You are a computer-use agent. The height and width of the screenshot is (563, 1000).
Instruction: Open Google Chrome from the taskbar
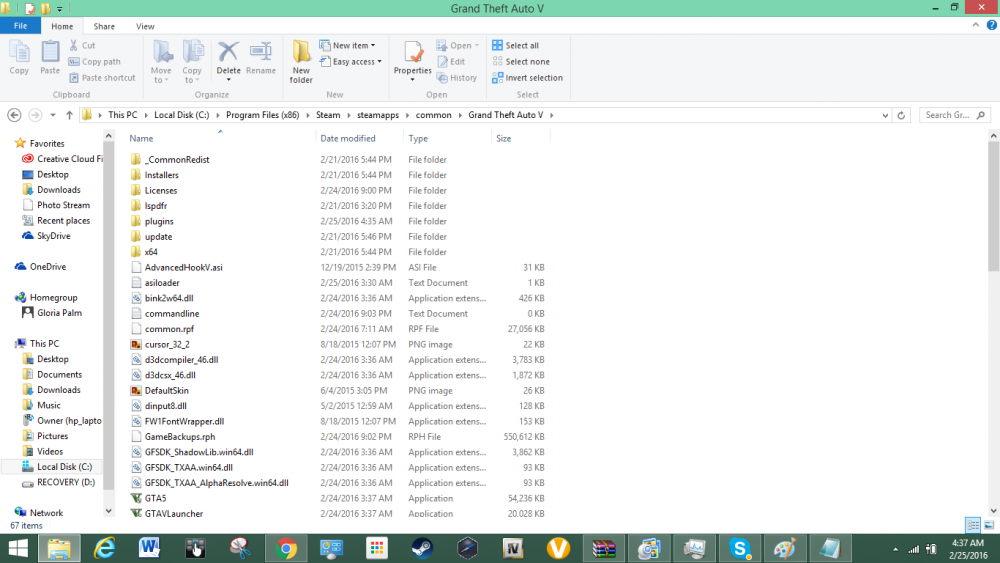[286, 548]
